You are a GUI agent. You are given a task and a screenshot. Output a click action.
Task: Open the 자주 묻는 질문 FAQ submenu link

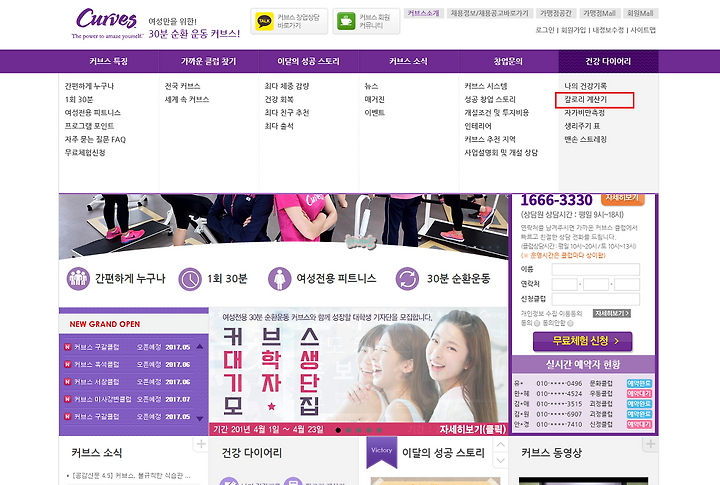[95, 140]
